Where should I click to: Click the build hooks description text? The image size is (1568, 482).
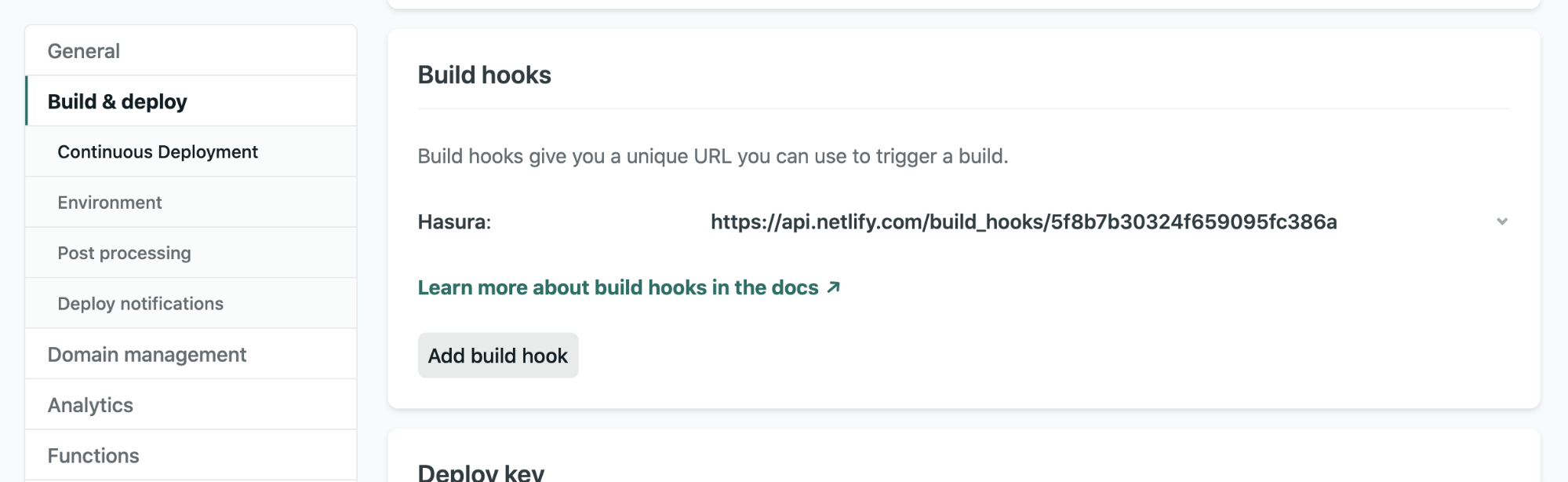click(712, 156)
